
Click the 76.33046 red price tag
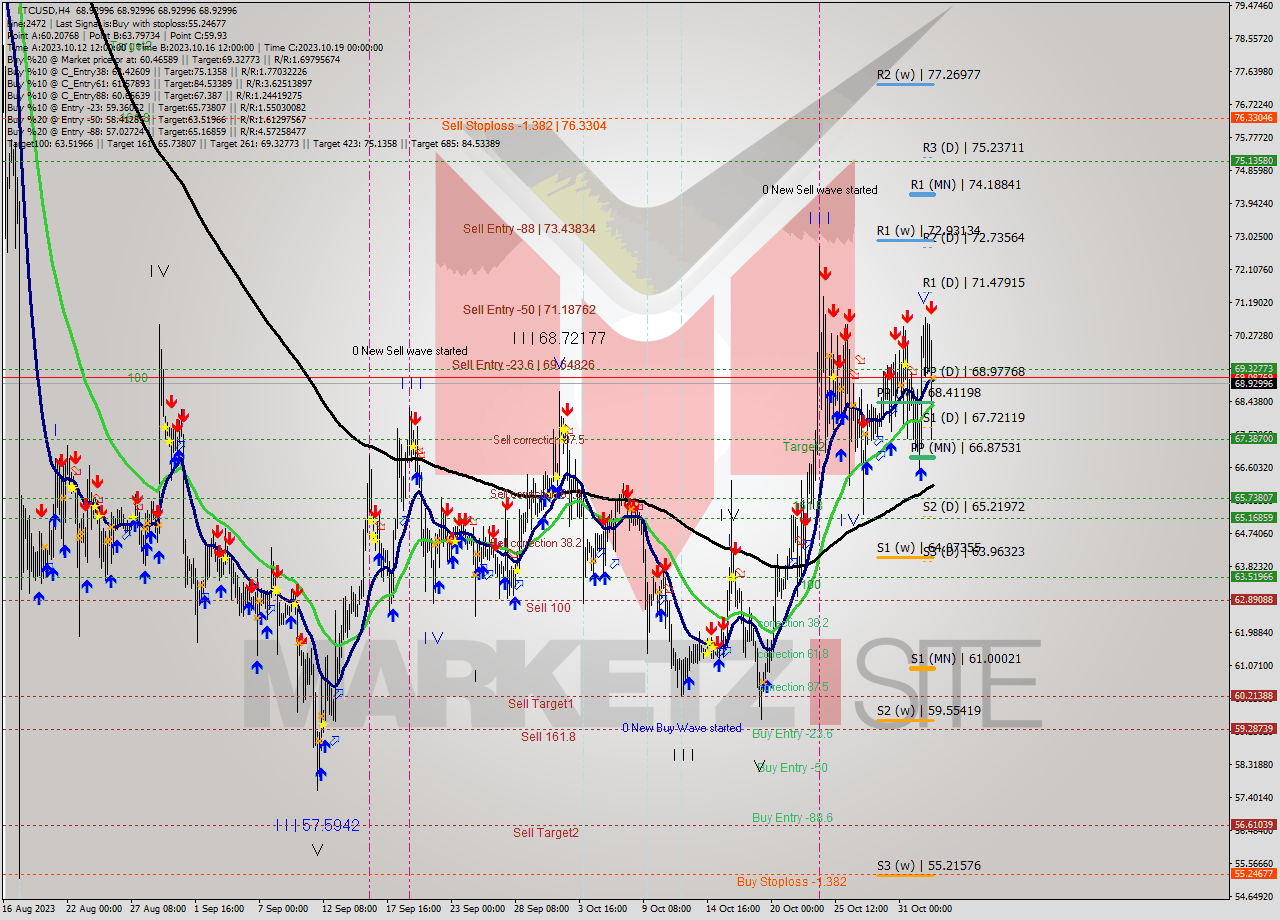click(x=1254, y=118)
